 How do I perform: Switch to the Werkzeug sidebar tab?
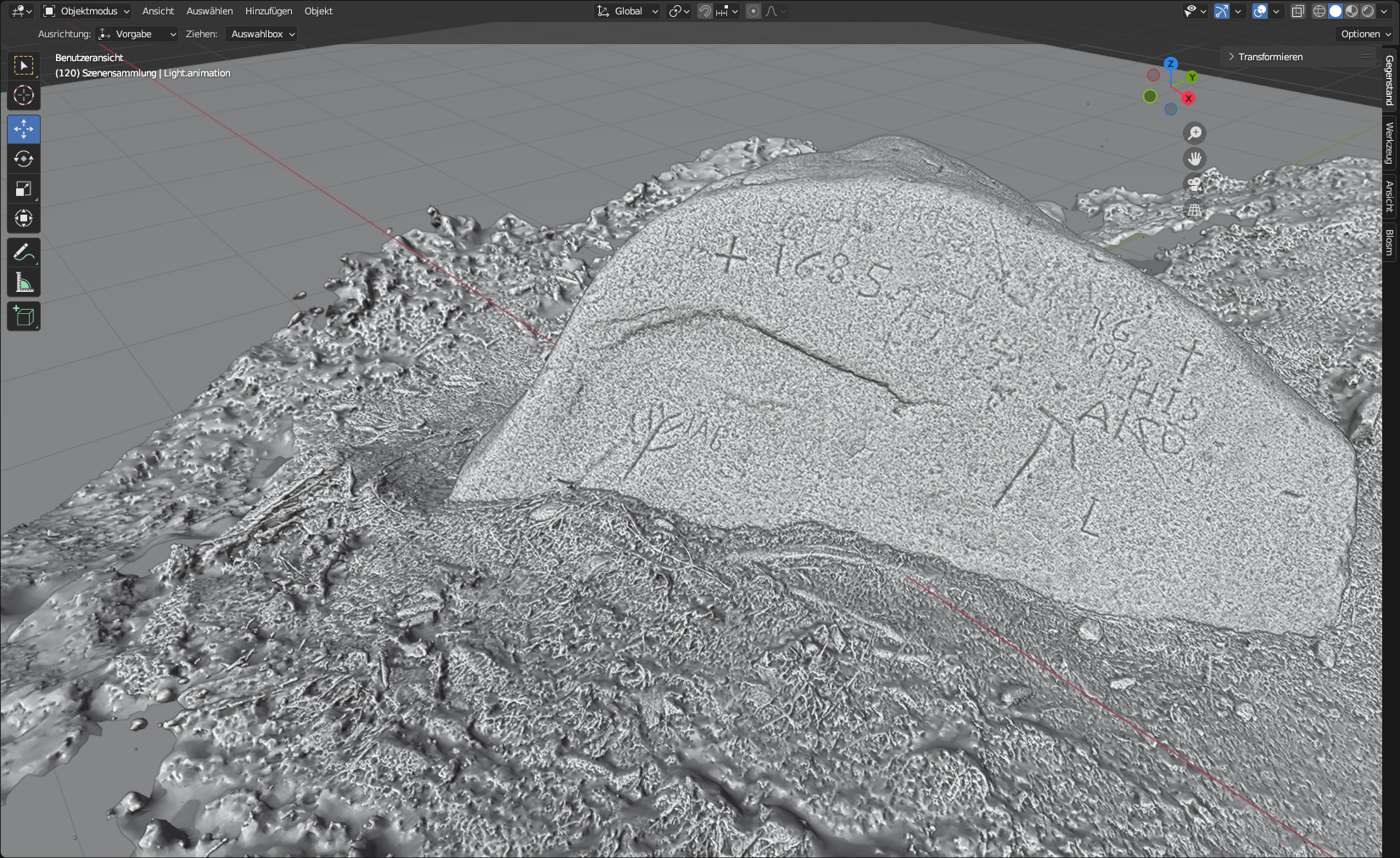[x=1389, y=143]
